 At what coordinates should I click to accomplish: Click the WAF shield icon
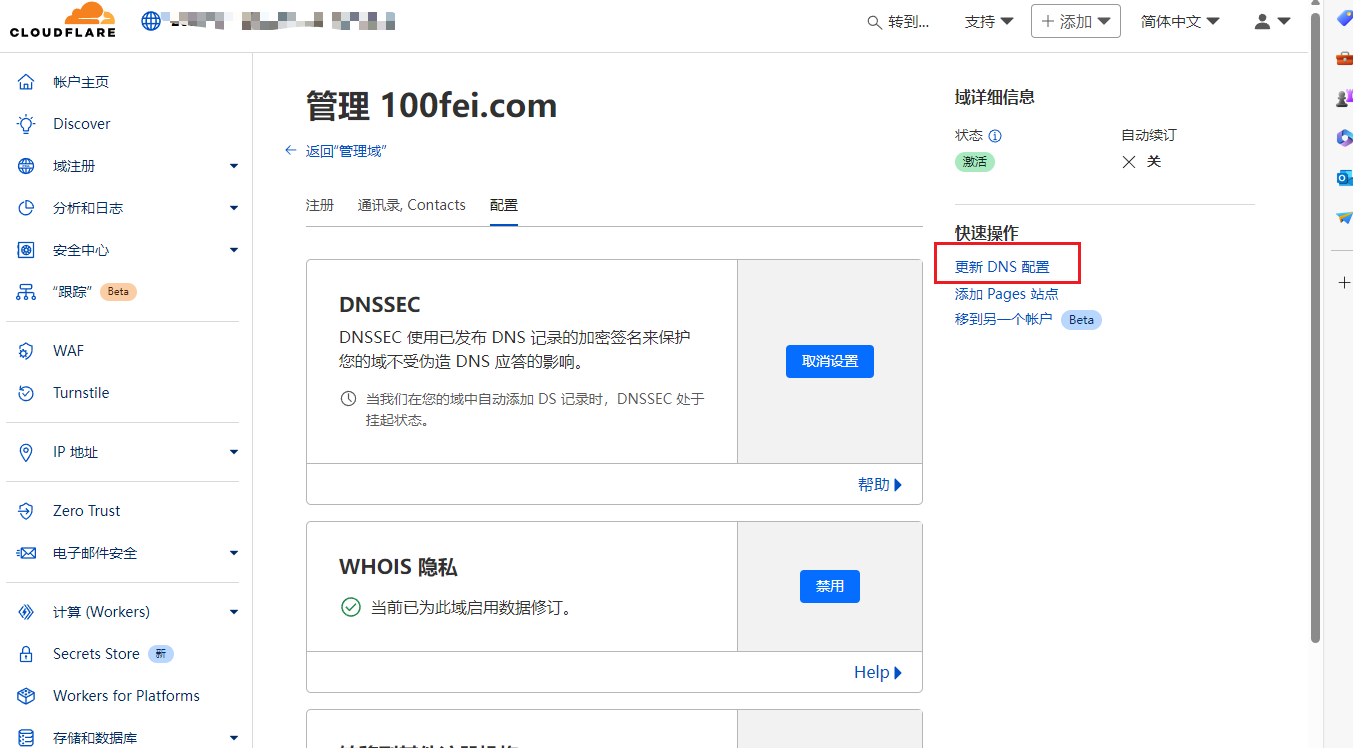pyautogui.click(x=27, y=351)
